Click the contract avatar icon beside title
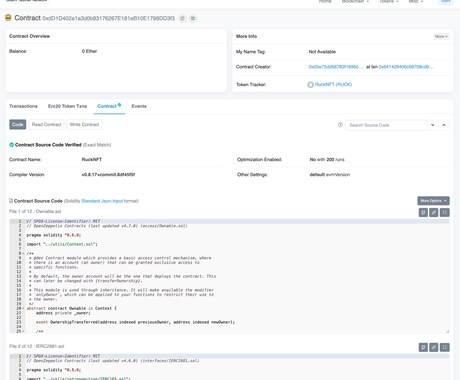 [x=8, y=18]
